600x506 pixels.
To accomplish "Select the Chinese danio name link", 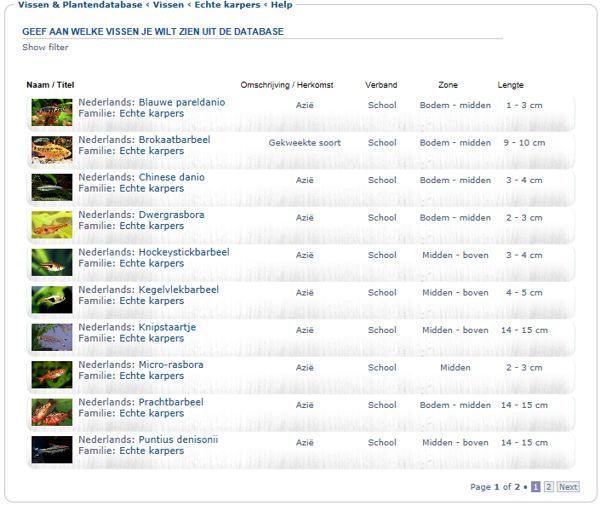I will click(171, 177).
